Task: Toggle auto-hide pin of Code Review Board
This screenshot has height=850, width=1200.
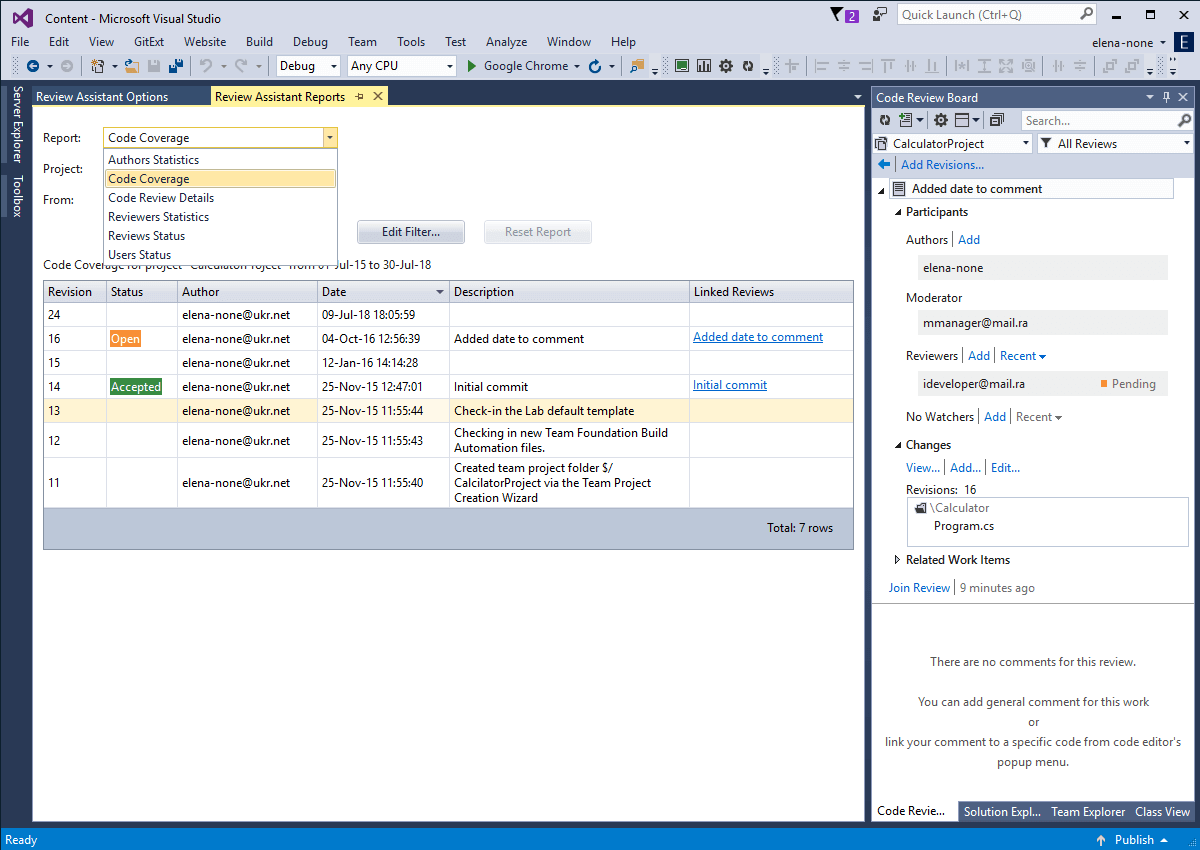Action: click(1166, 97)
